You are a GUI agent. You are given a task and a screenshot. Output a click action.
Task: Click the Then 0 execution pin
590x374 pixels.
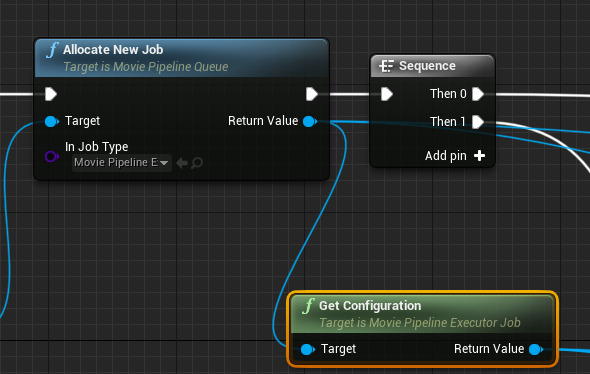click(477, 94)
